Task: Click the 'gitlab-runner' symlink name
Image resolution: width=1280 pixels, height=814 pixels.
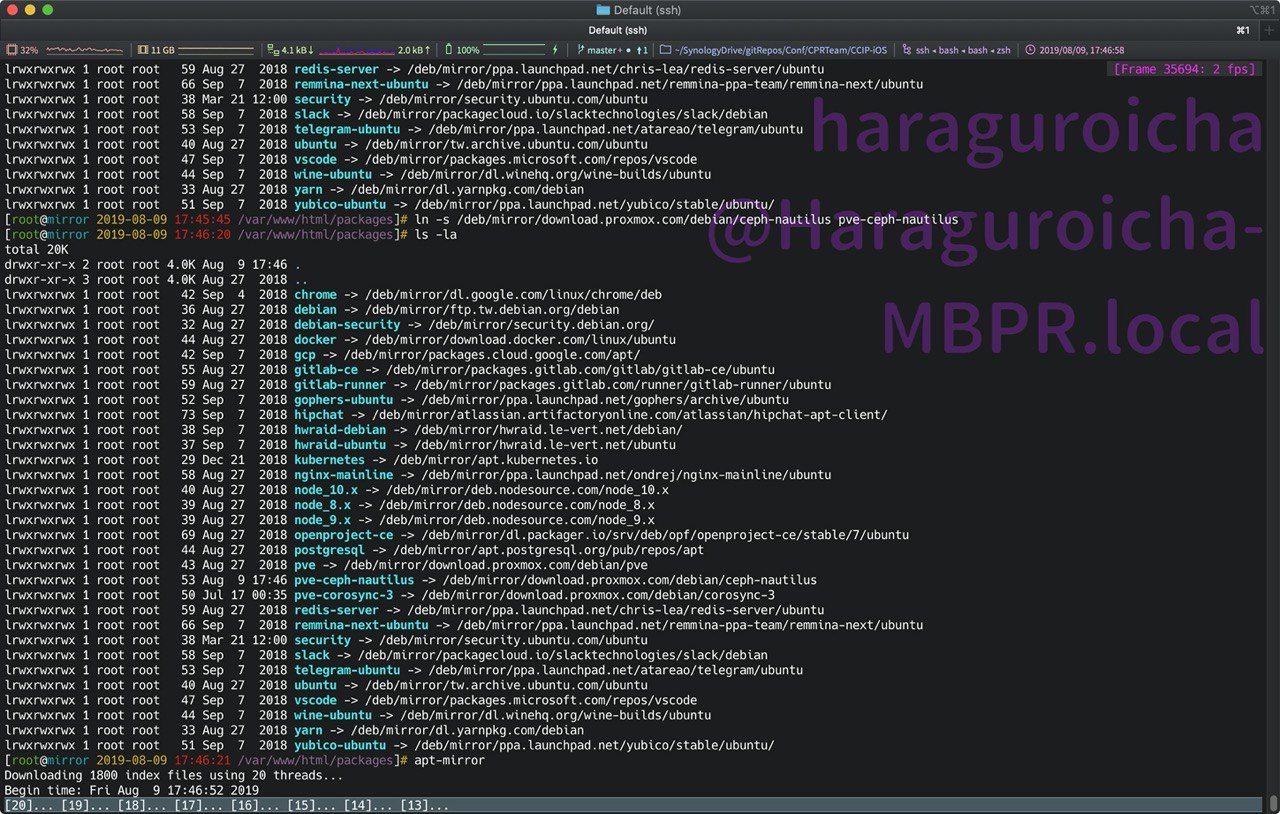Action: point(340,384)
